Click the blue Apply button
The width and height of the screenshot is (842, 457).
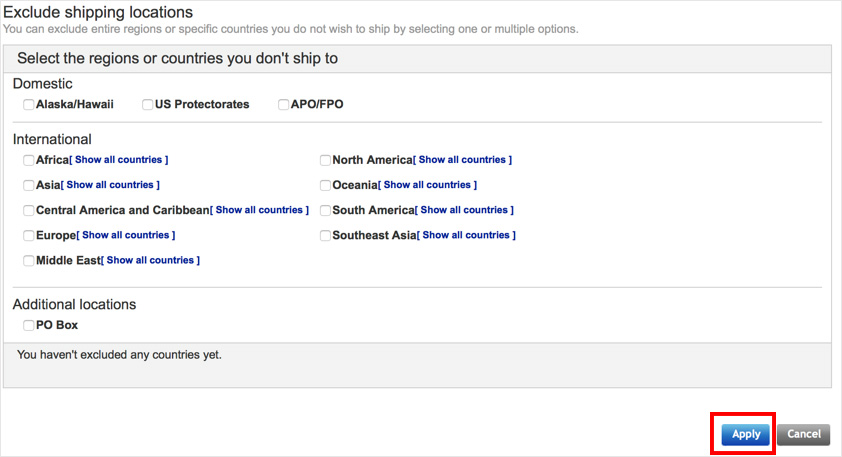pos(745,434)
